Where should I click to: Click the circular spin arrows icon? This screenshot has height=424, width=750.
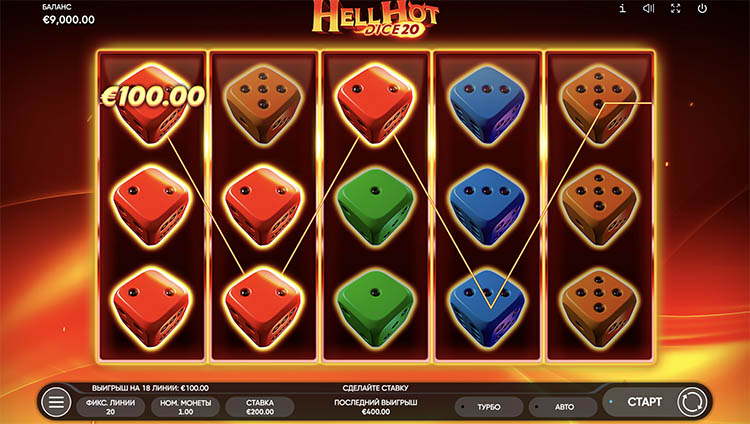click(692, 402)
